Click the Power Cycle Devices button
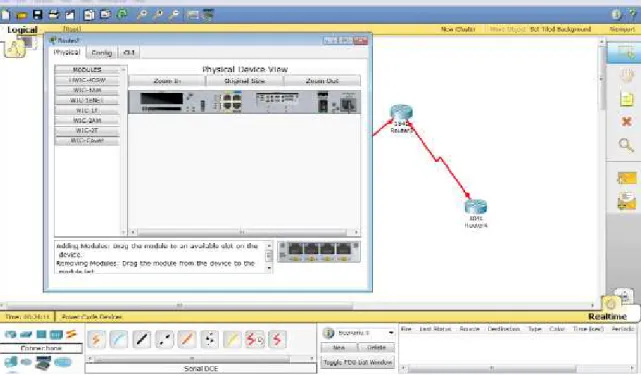The height and width of the screenshot is (375, 641). point(92,317)
